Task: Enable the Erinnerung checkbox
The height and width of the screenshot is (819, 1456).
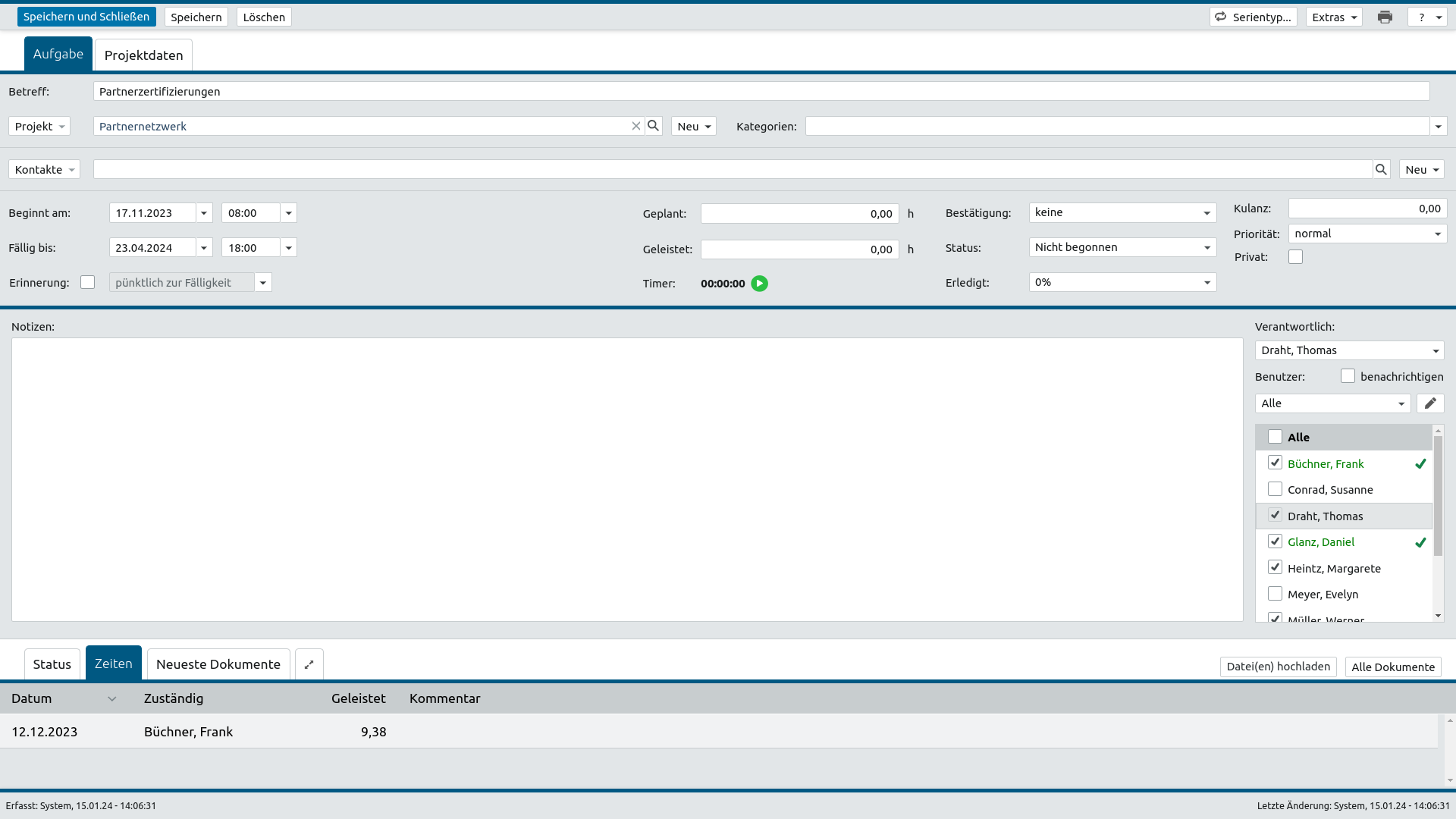Action: [x=88, y=282]
